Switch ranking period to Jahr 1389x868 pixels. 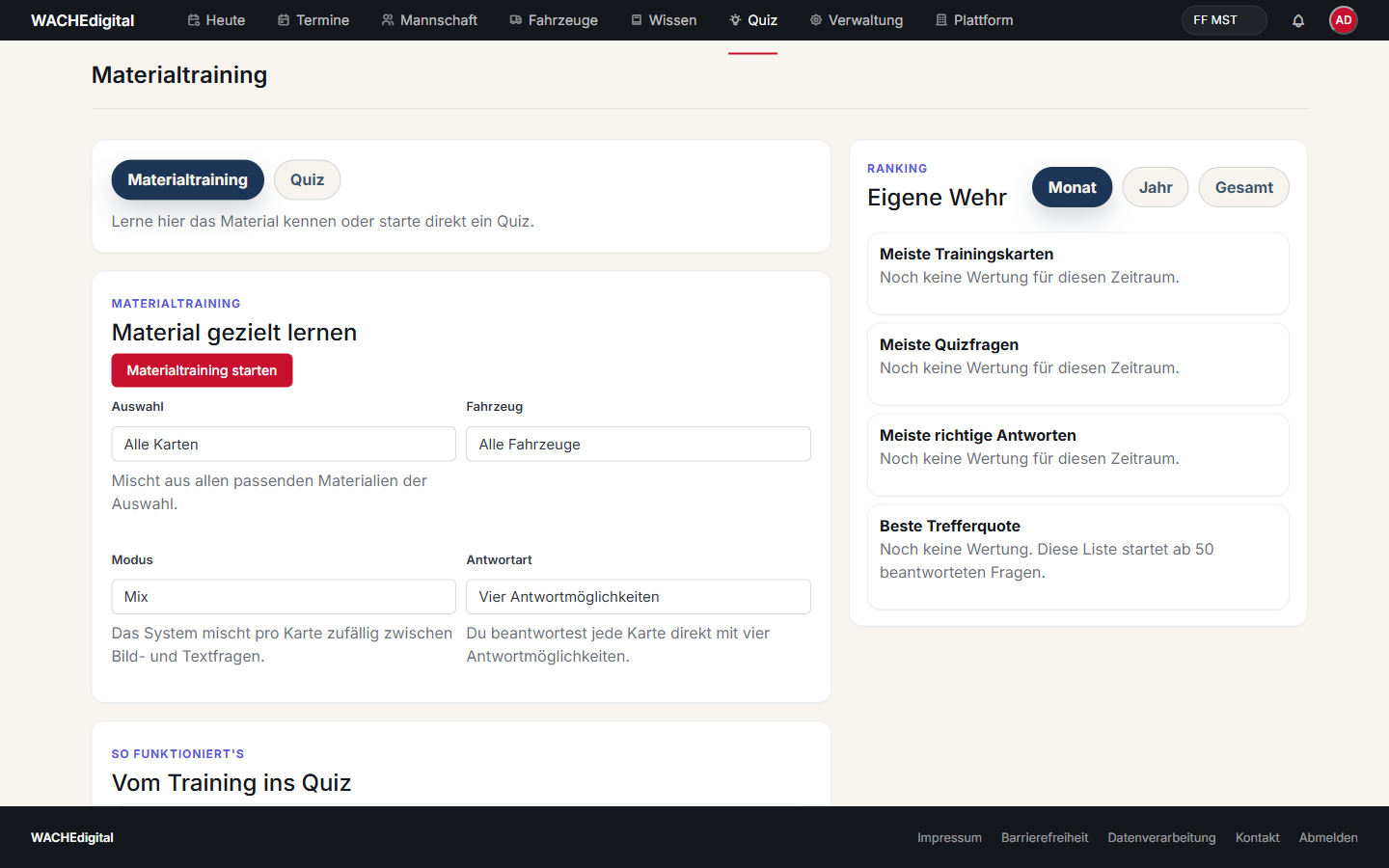[1156, 188]
